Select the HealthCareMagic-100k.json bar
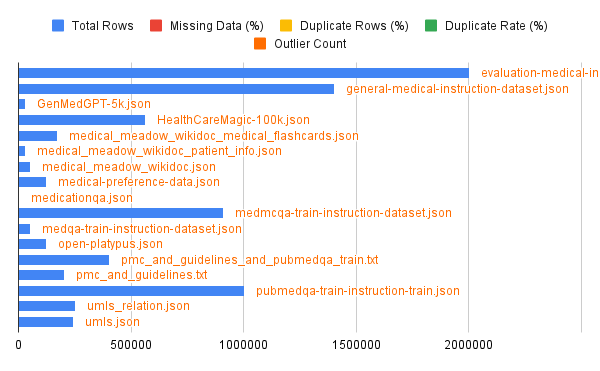Screen dimensions: 600x371 click(x=82, y=120)
